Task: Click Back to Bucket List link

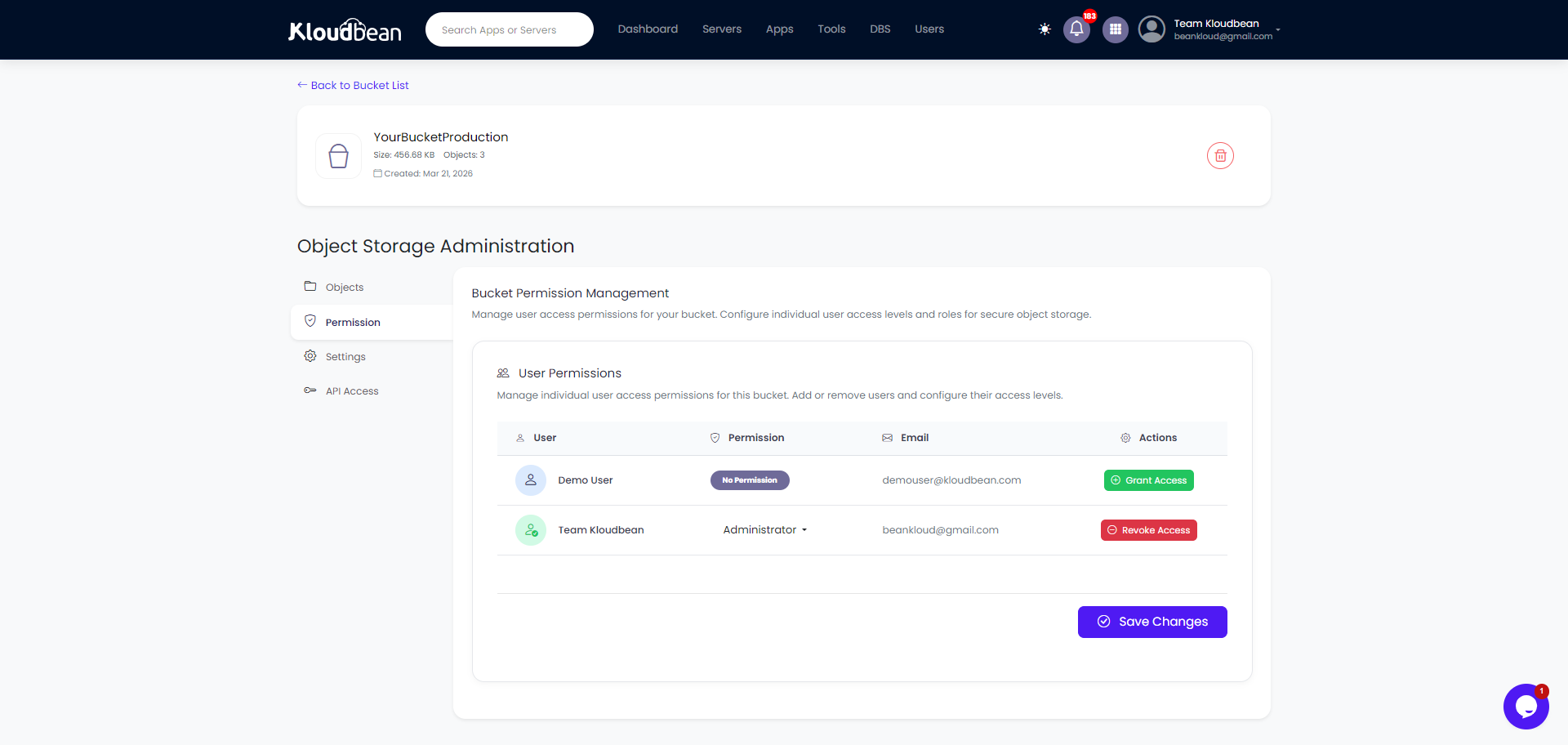Action: point(352,85)
